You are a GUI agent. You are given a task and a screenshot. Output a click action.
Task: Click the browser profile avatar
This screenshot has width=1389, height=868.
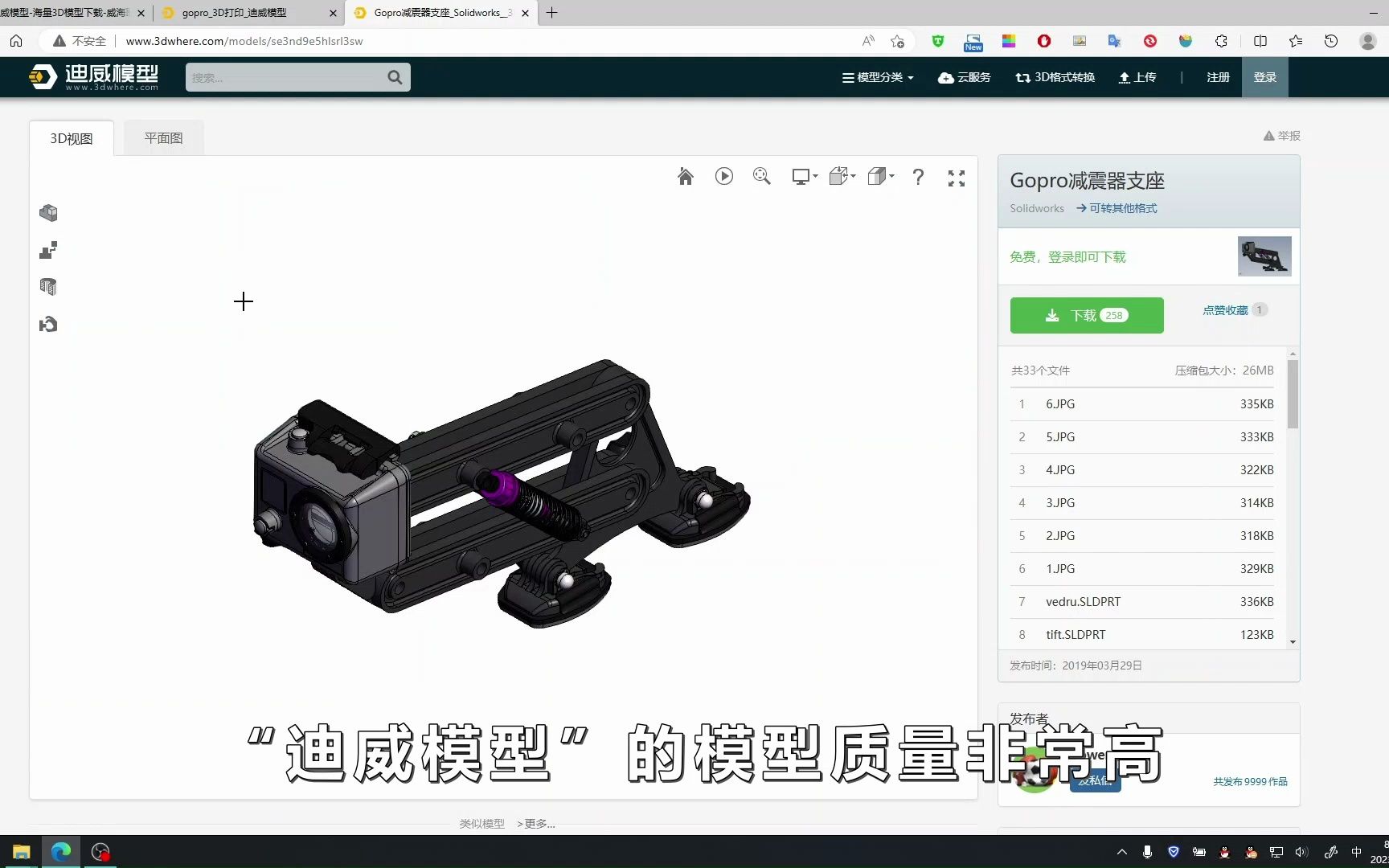pyautogui.click(x=1367, y=41)
